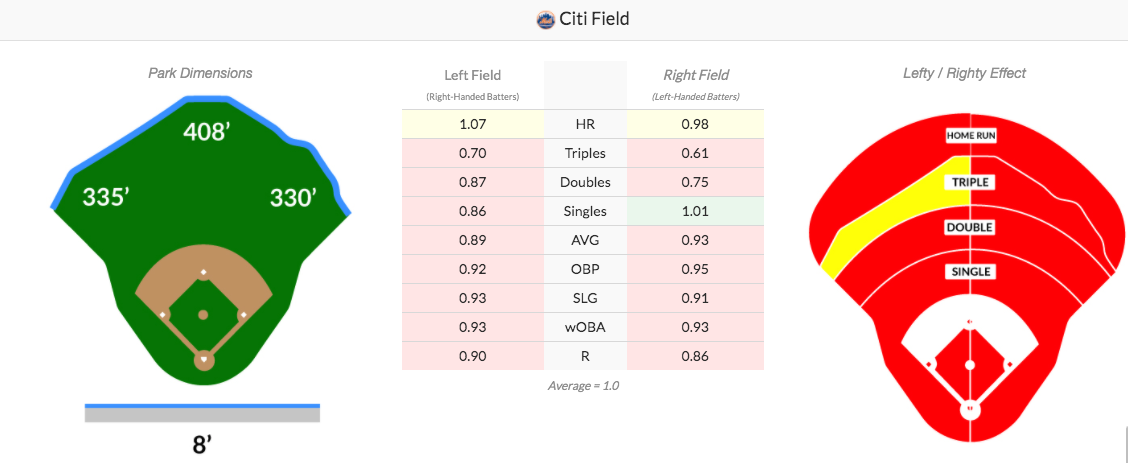This screenshot has height=463, width=1128.
Task: Click the 335' left field distance
Action: [105, 197]
